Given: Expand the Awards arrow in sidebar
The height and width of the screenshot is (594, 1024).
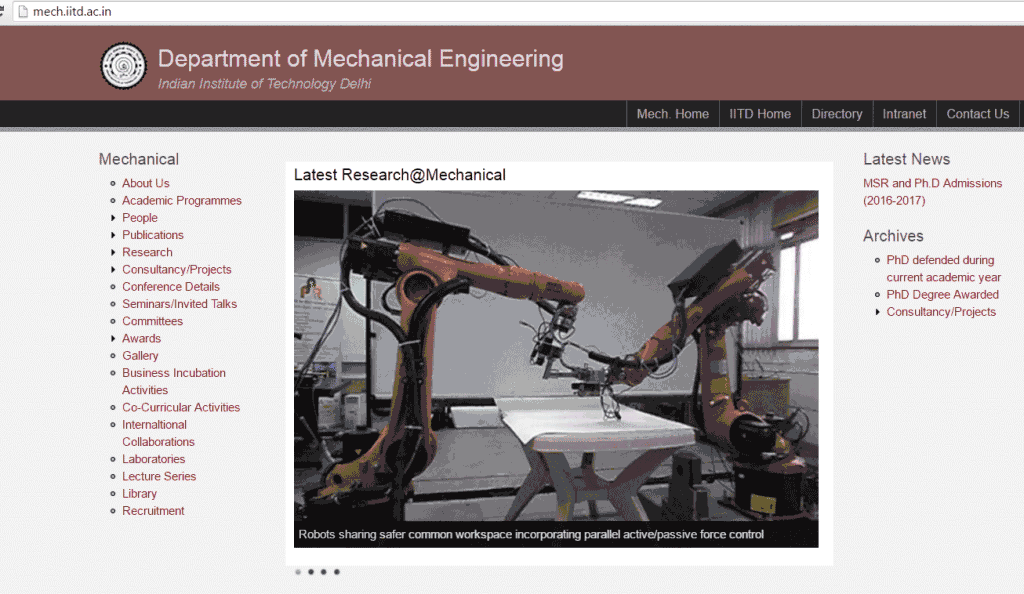Looking at the screenshot, I should 113,338.
